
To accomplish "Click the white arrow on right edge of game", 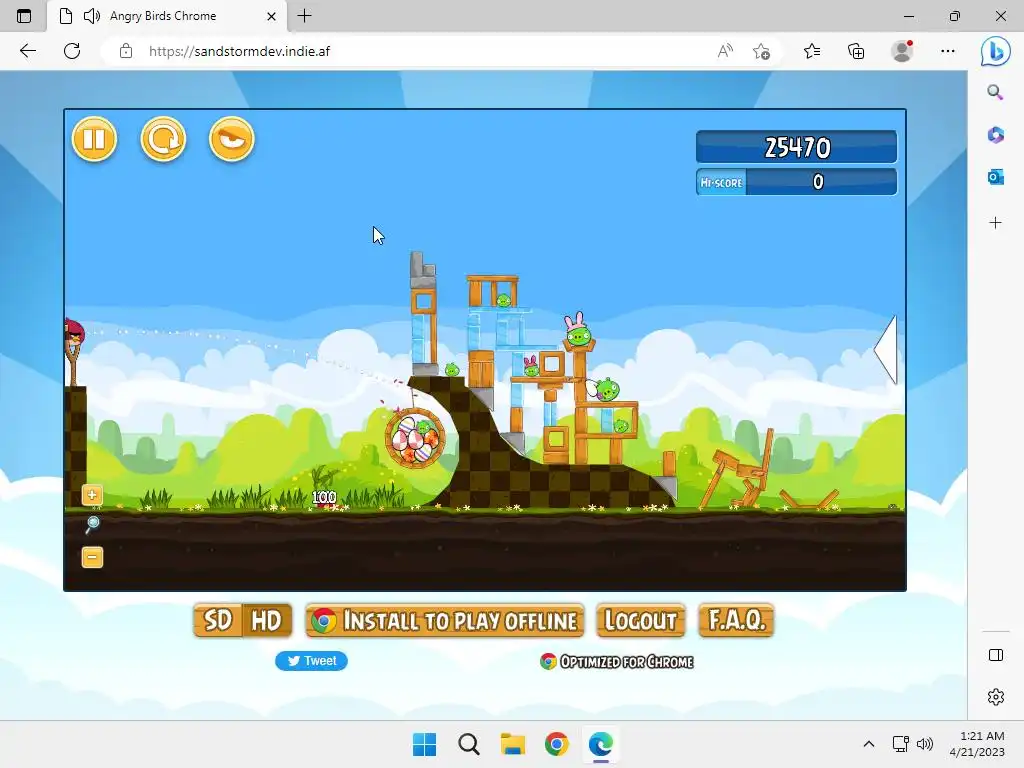I will (886, 349).
